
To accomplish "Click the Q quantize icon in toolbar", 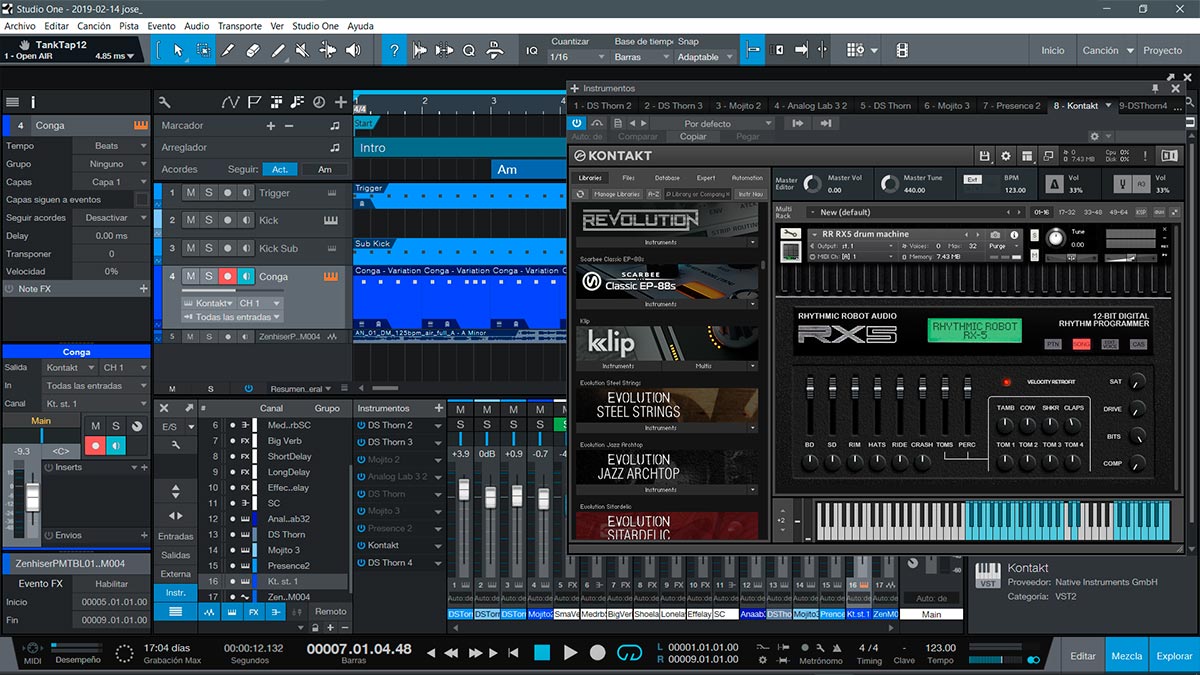I will coord(468,50).
